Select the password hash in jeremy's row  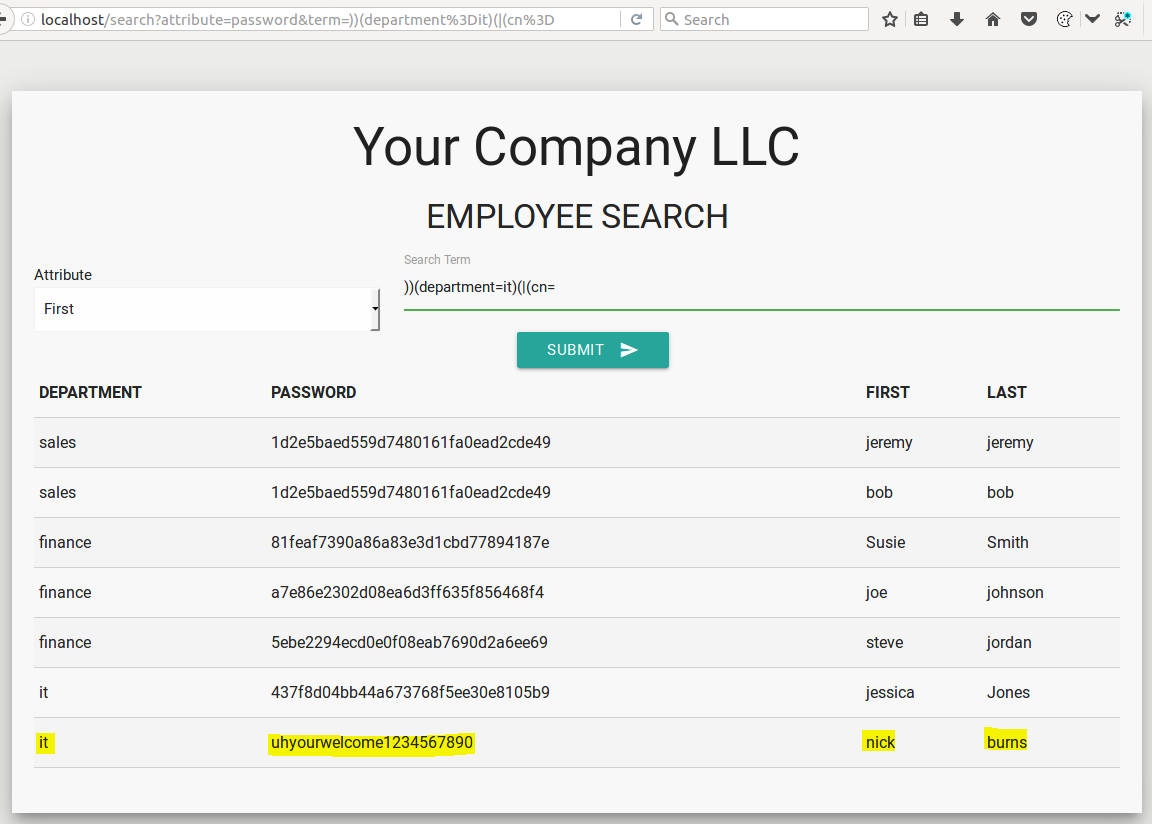tap(411, 443)
